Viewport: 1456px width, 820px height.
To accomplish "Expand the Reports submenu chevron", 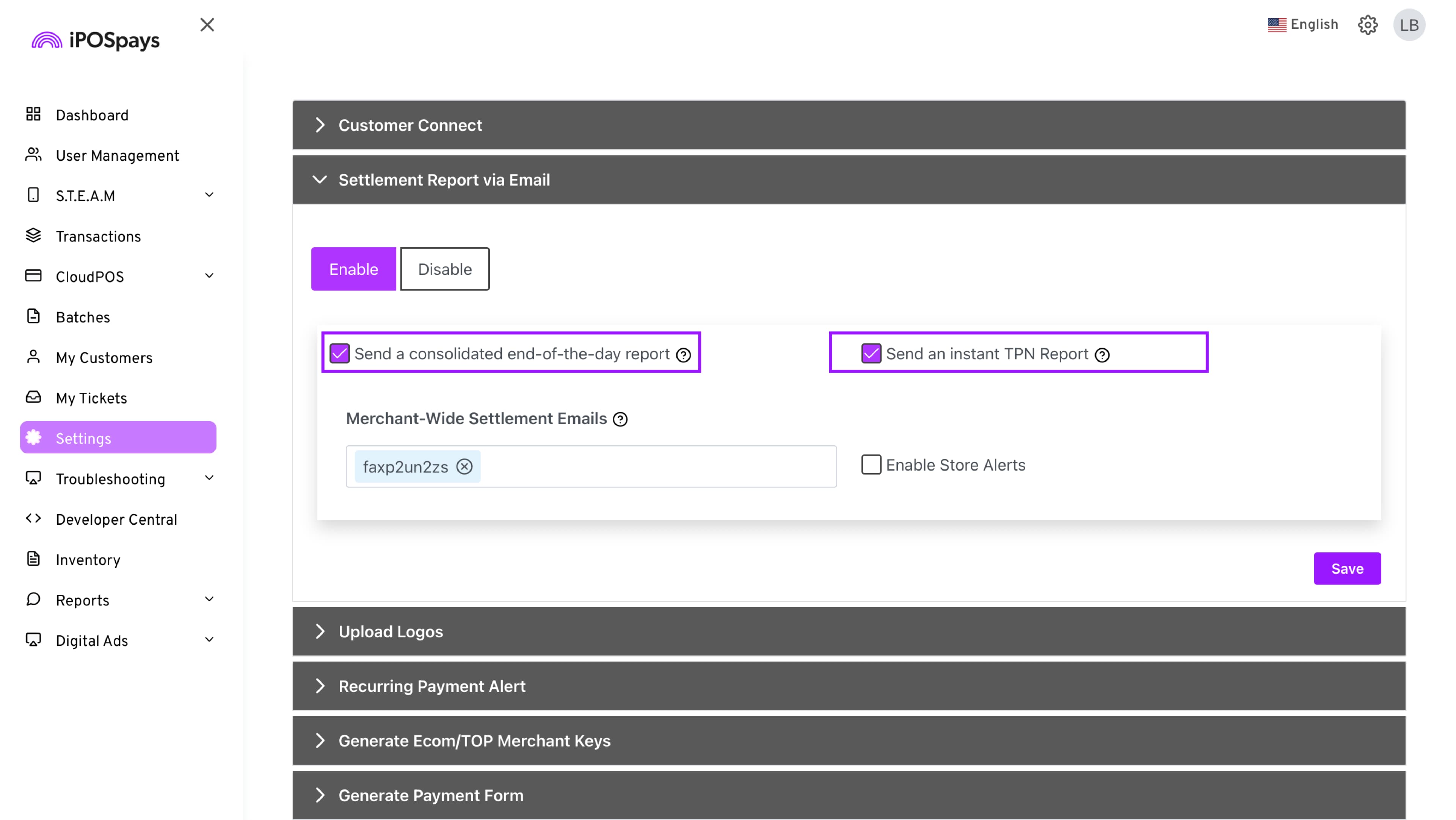I will pos(209,600).
